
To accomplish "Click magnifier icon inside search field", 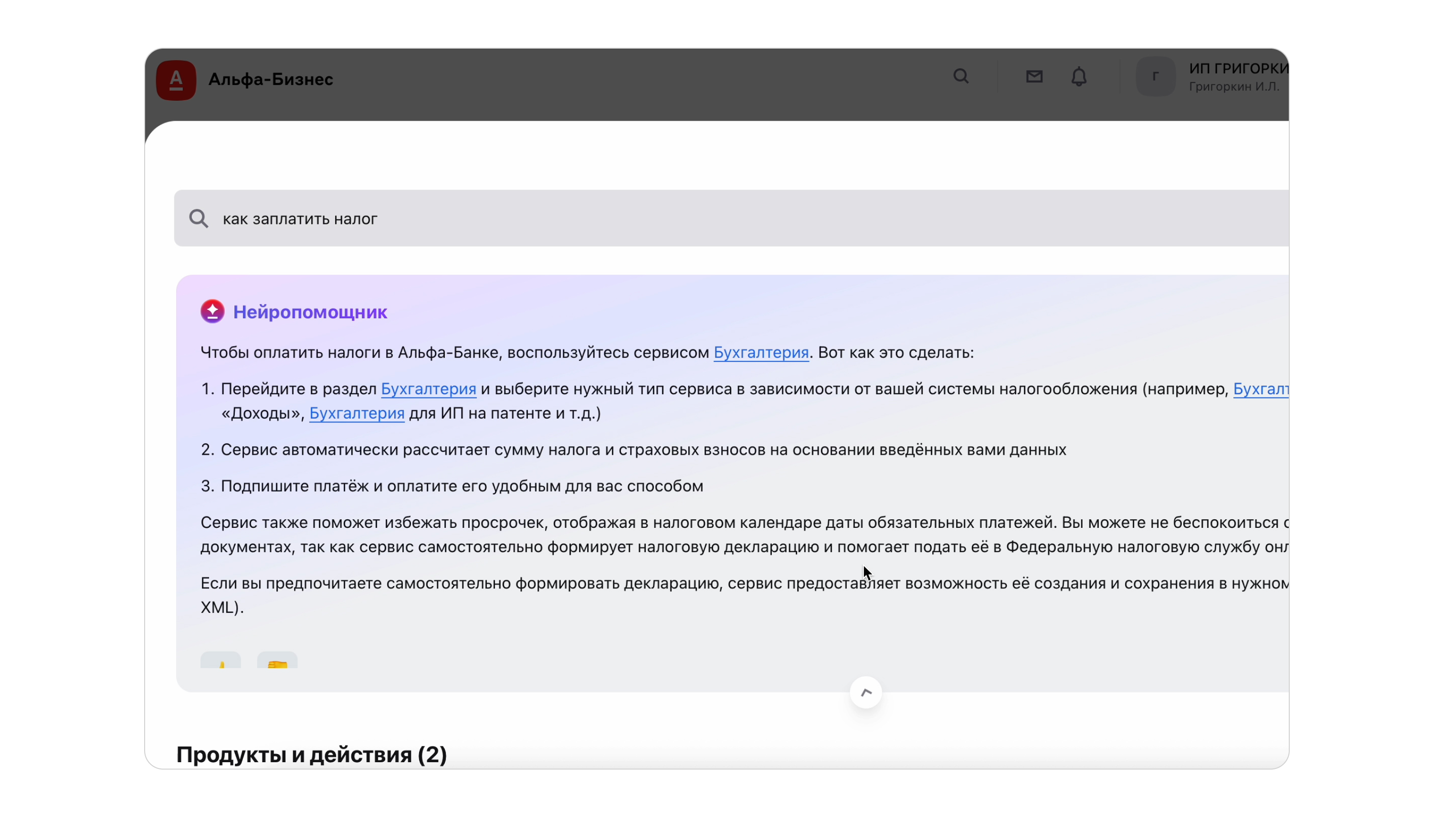I will (198, 218).
